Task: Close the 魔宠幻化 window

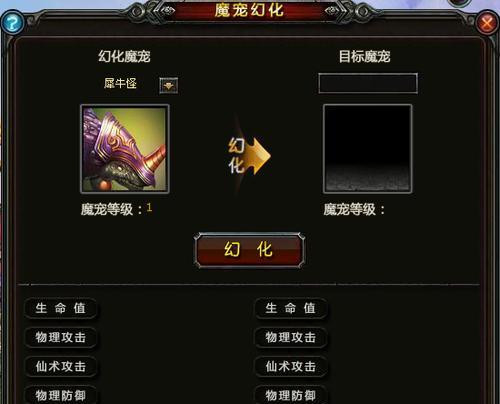Action: [487, 23]
